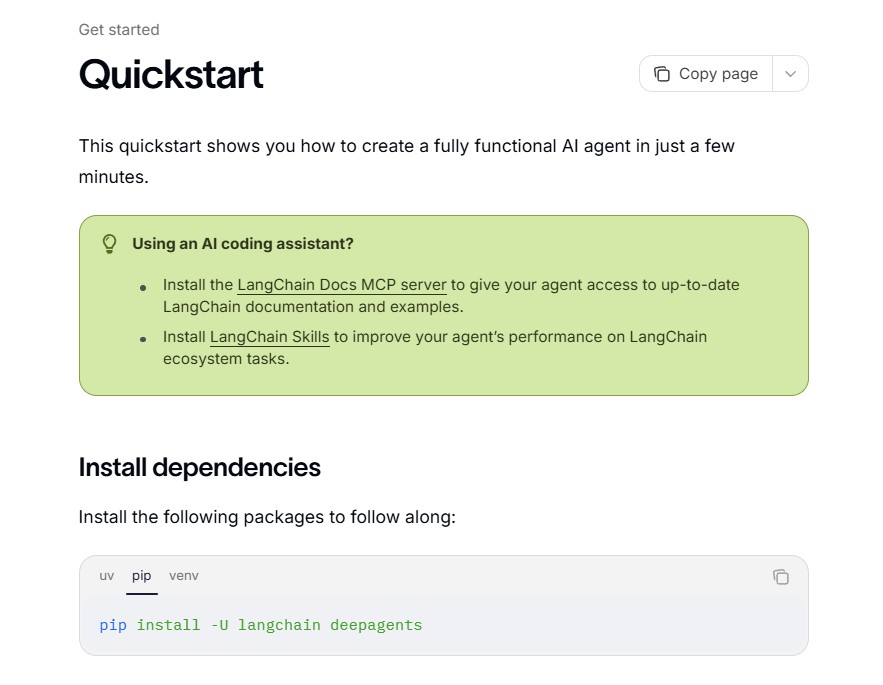Viewport: 883px width, 685px height.
Task: Click the "Using an AI coding assistant?" title
Action: point(243,244)
